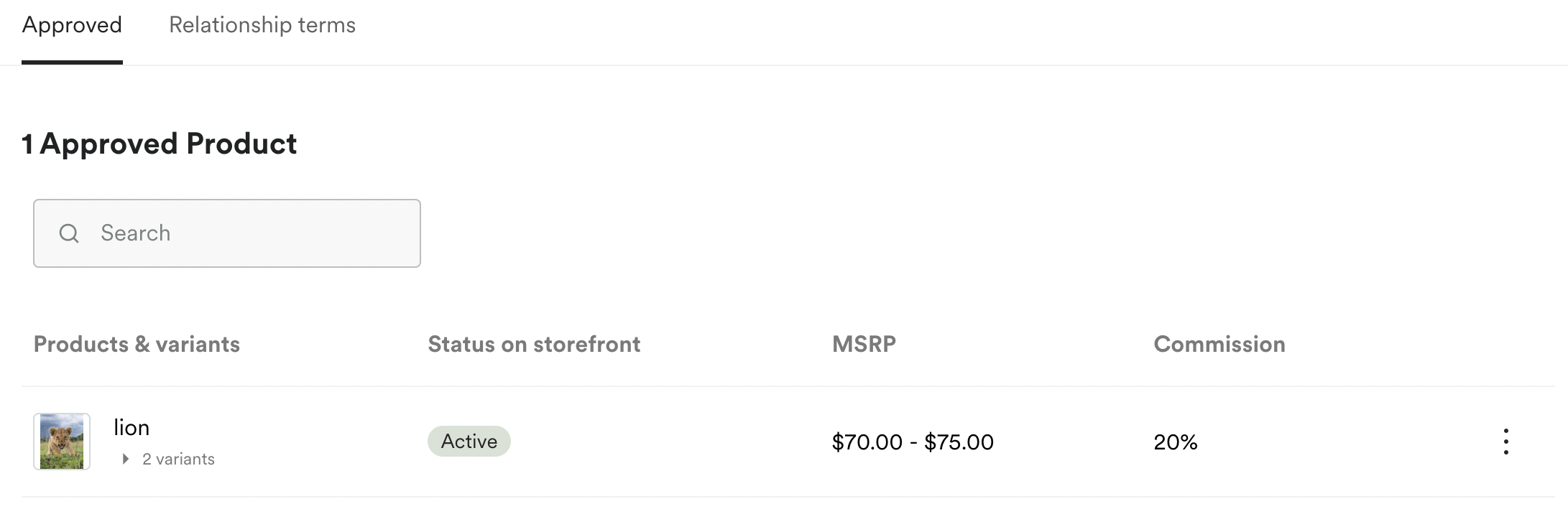
Task: Switch to the Approved tab
Action: (x=72, y=25)
